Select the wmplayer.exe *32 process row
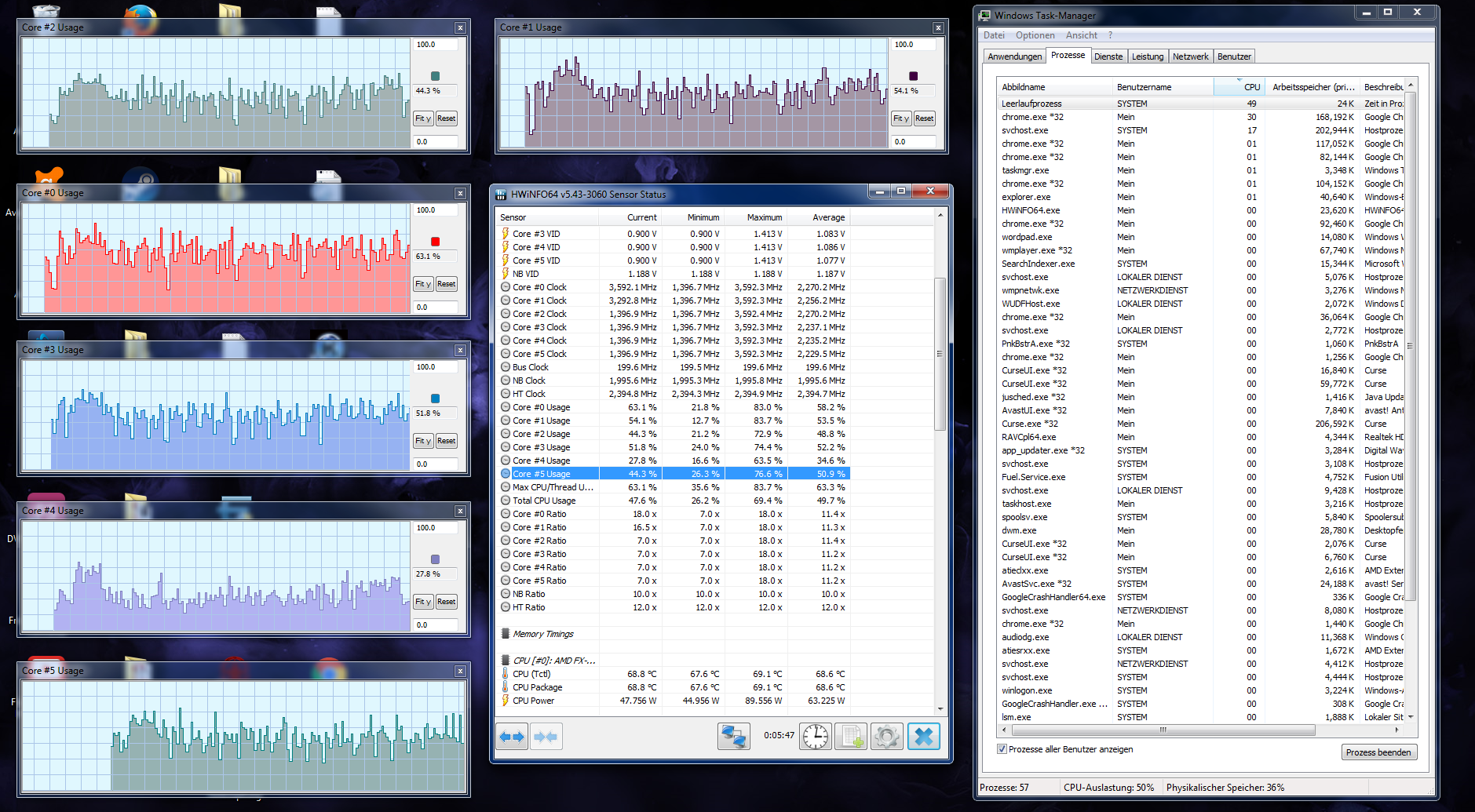The height and width of the screenshot is (812, 1475). click(1201, 250)
